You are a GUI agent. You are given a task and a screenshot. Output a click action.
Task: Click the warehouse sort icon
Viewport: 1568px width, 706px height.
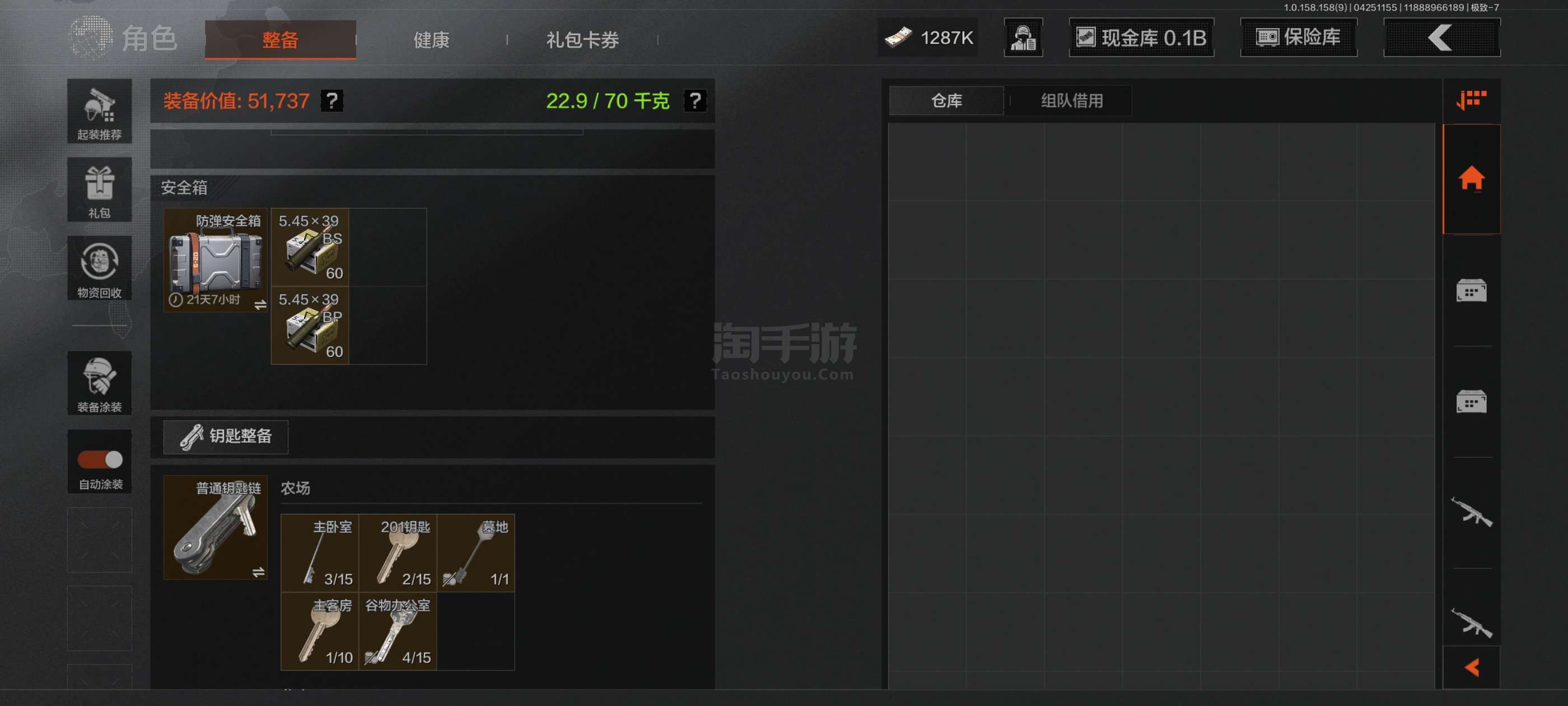(x=1471, y=100)
